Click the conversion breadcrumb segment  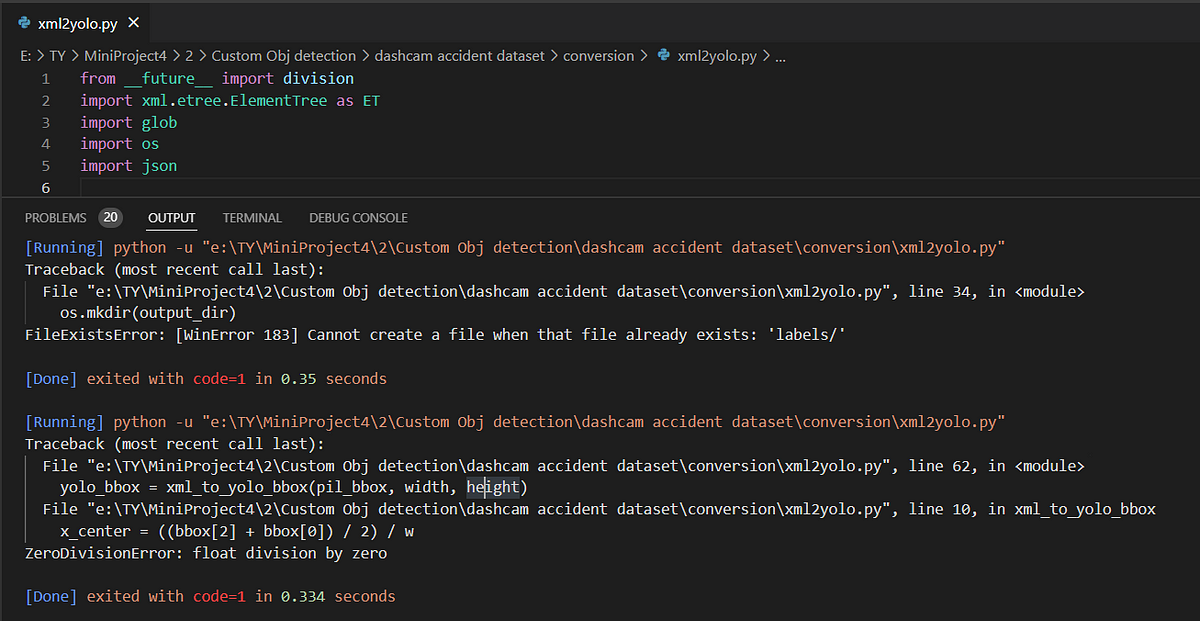[598, 56]
